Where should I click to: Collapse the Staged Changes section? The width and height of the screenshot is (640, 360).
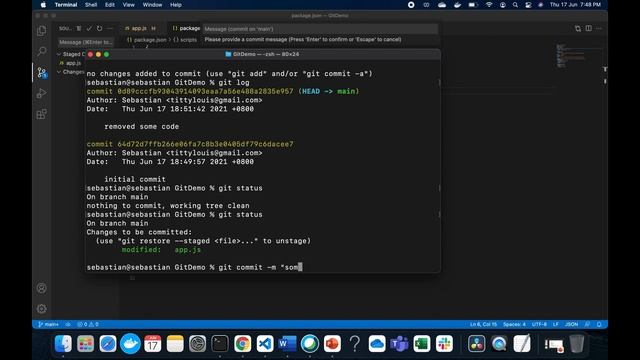tap(71, 54)
